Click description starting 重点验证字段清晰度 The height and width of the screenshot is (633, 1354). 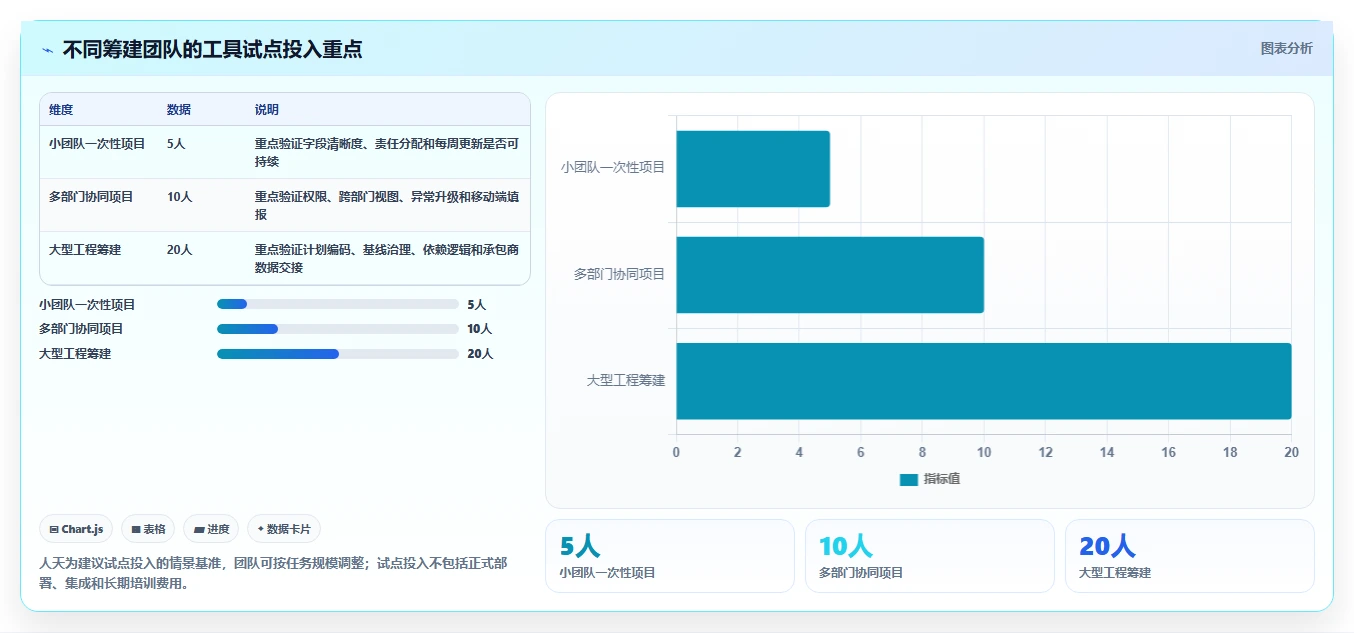click(x=387, y=152)
